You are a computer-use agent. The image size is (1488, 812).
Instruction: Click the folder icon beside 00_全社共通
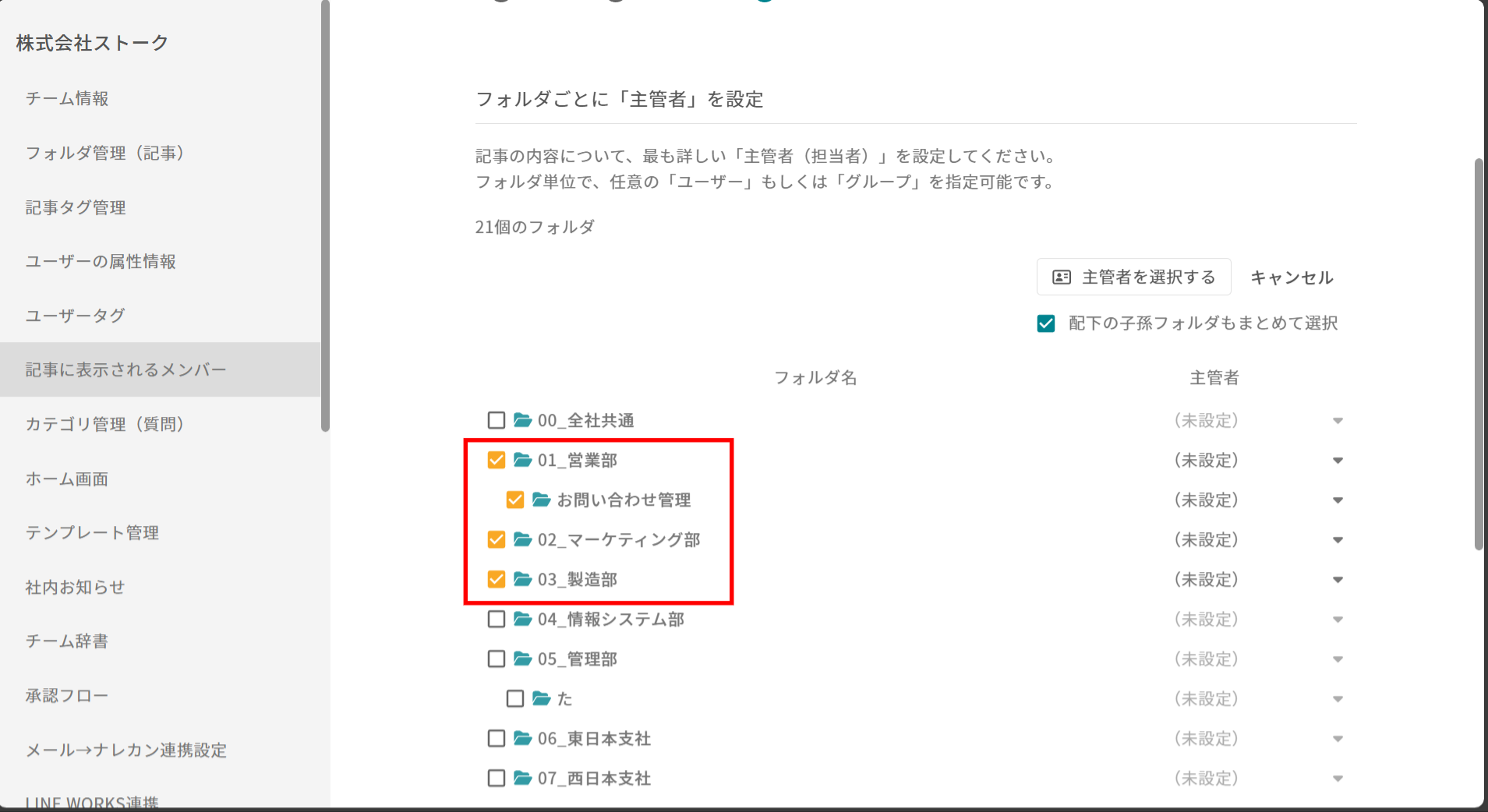pos(522,421)
